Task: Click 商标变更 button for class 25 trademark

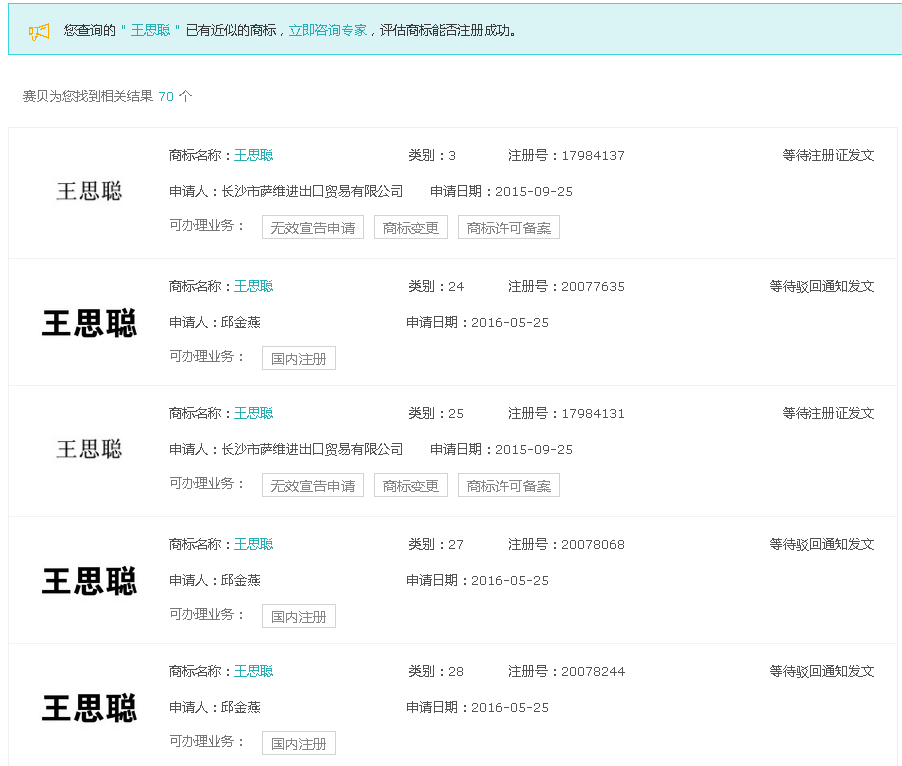Action: point(411,485)
